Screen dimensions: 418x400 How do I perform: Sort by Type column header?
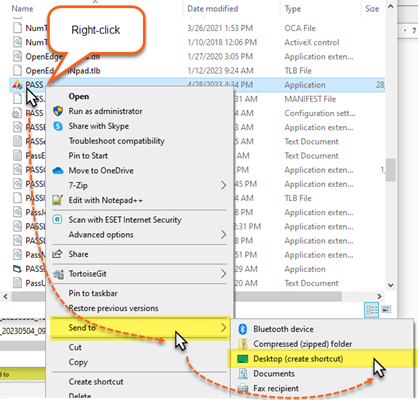293,9
